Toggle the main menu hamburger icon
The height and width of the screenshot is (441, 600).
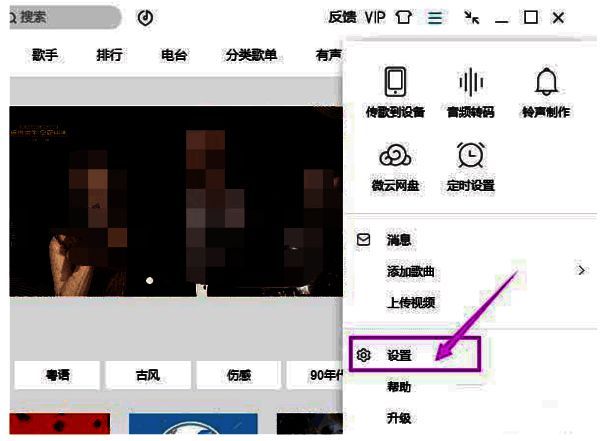pyautogui.click(x=435, y=18)
